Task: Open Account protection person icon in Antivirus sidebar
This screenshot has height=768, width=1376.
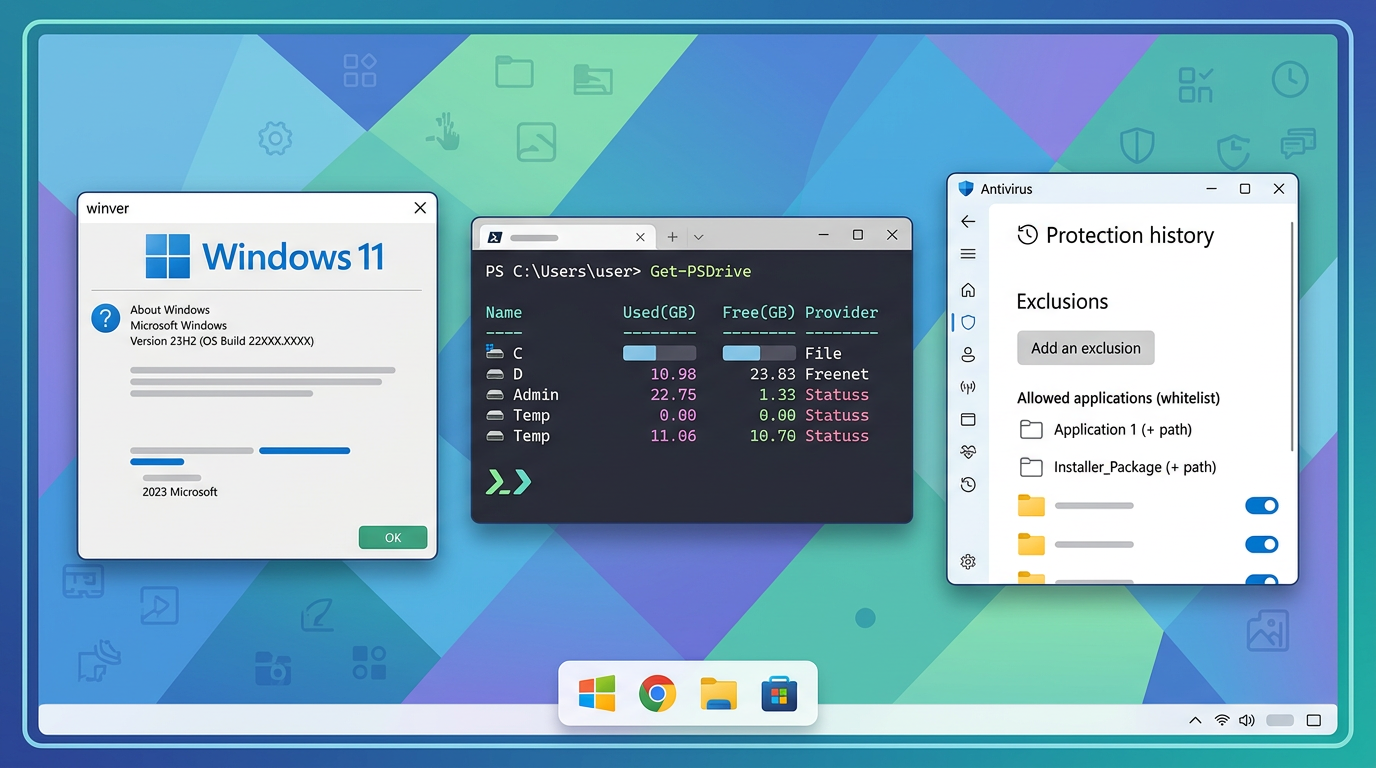Action: coord(968,355)
